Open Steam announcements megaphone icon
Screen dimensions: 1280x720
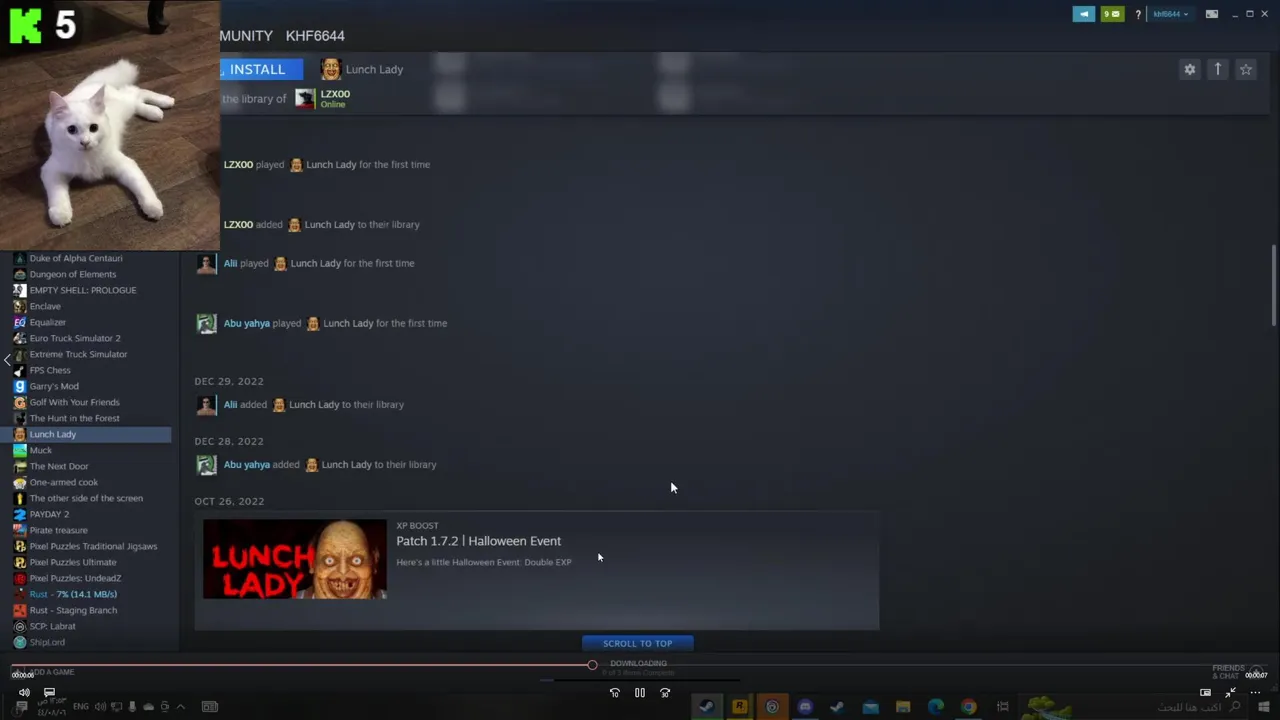[x=1084, y=14]
